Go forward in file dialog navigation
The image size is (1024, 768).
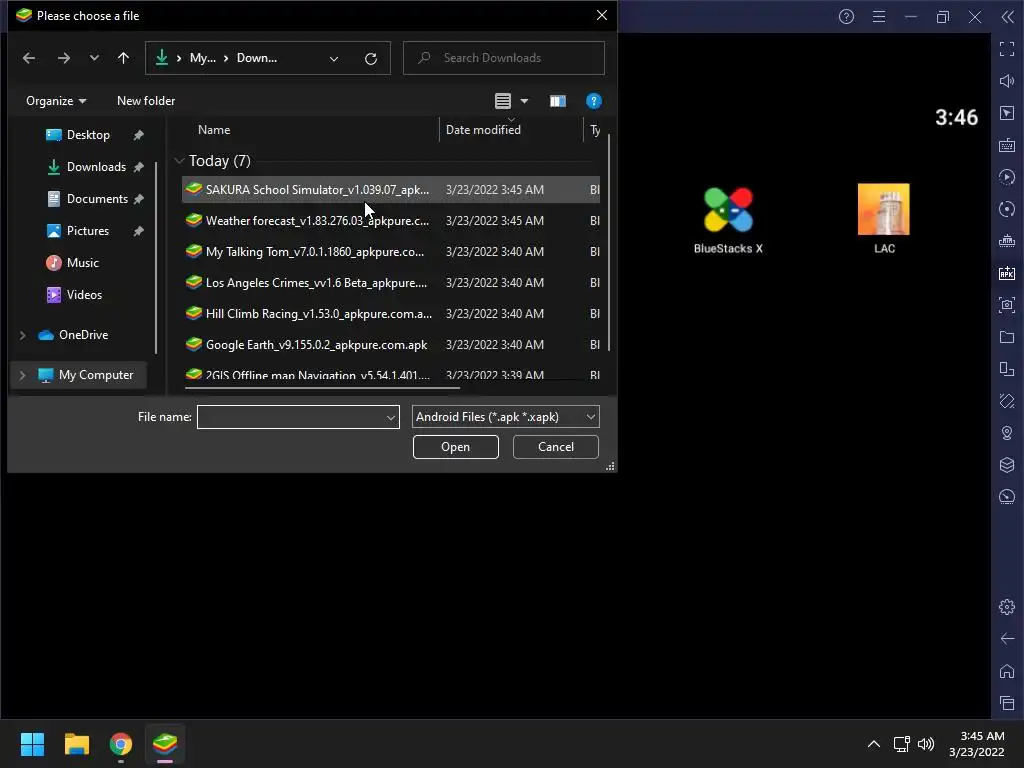coord(63,58)
